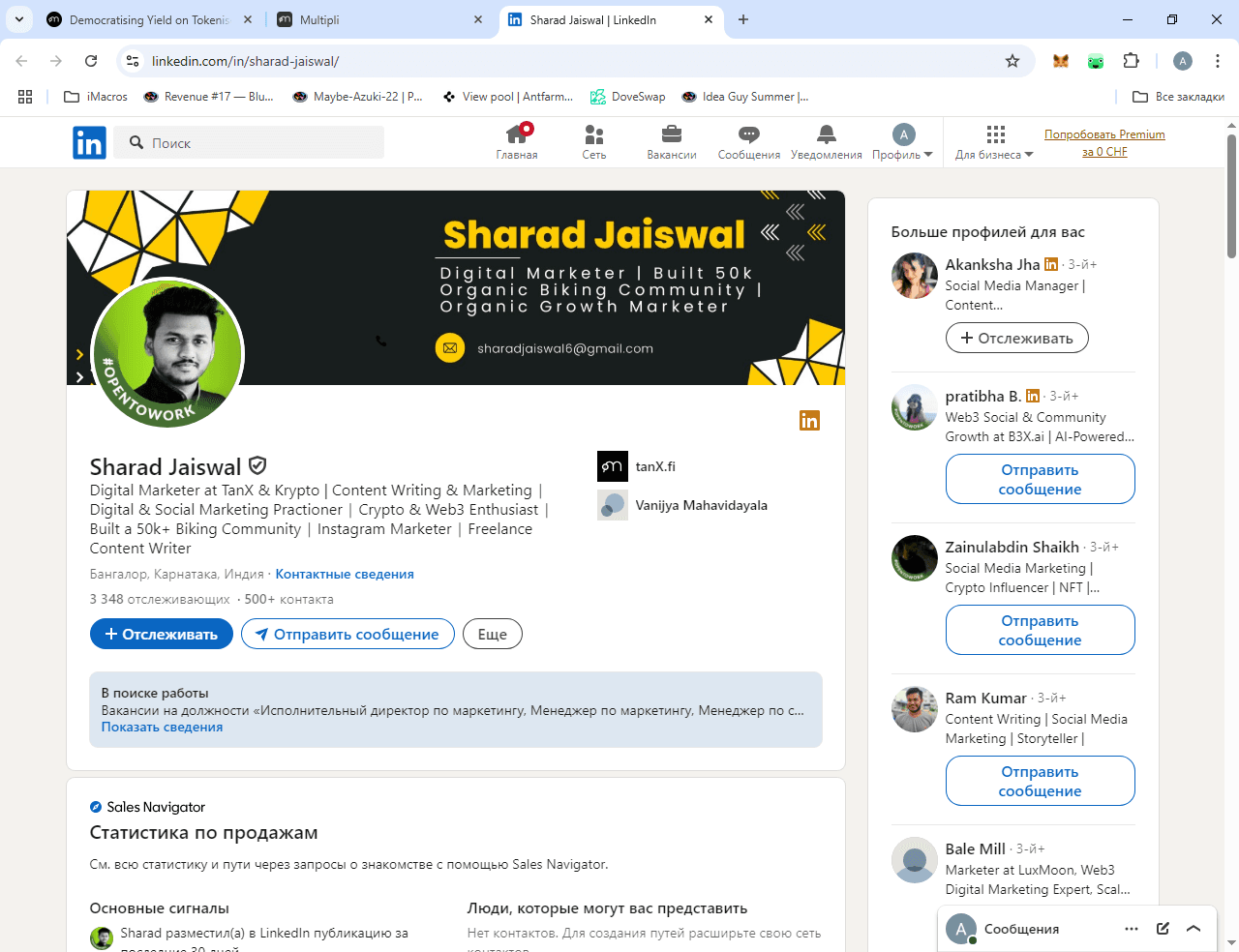Close the Sharad Jaiswal LinkedIn tab
The height and width of the screenshot is (952, 1239).
pos(709,19)
